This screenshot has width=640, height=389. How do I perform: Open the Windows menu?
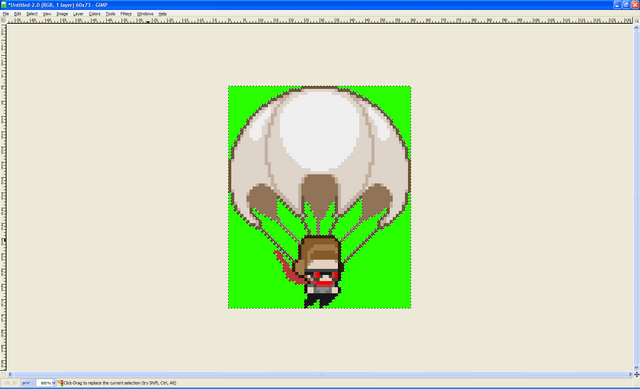click(x=145, y=14)
